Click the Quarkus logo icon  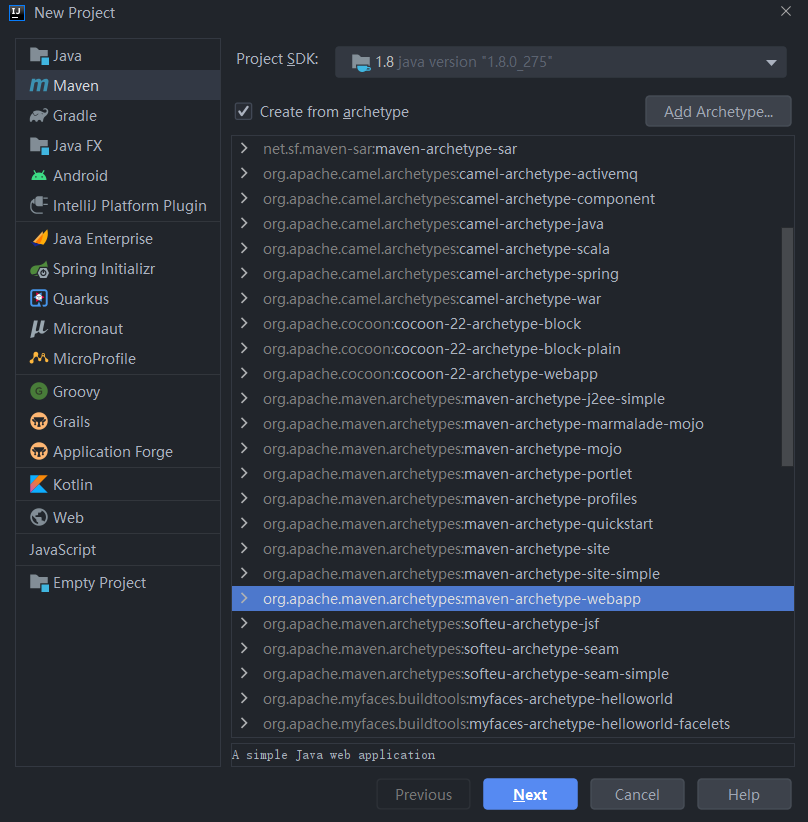click(39, 298)
